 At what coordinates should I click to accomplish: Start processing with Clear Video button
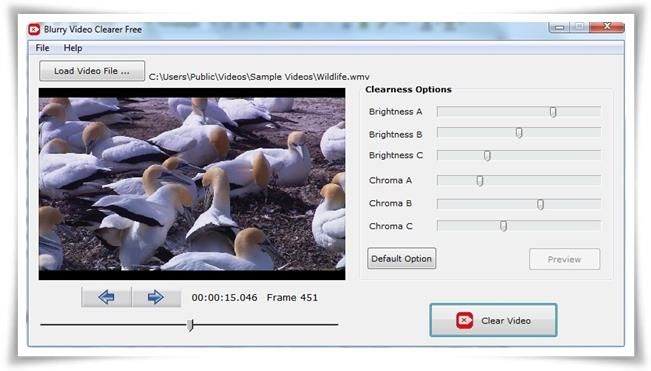tap(493, 320)
